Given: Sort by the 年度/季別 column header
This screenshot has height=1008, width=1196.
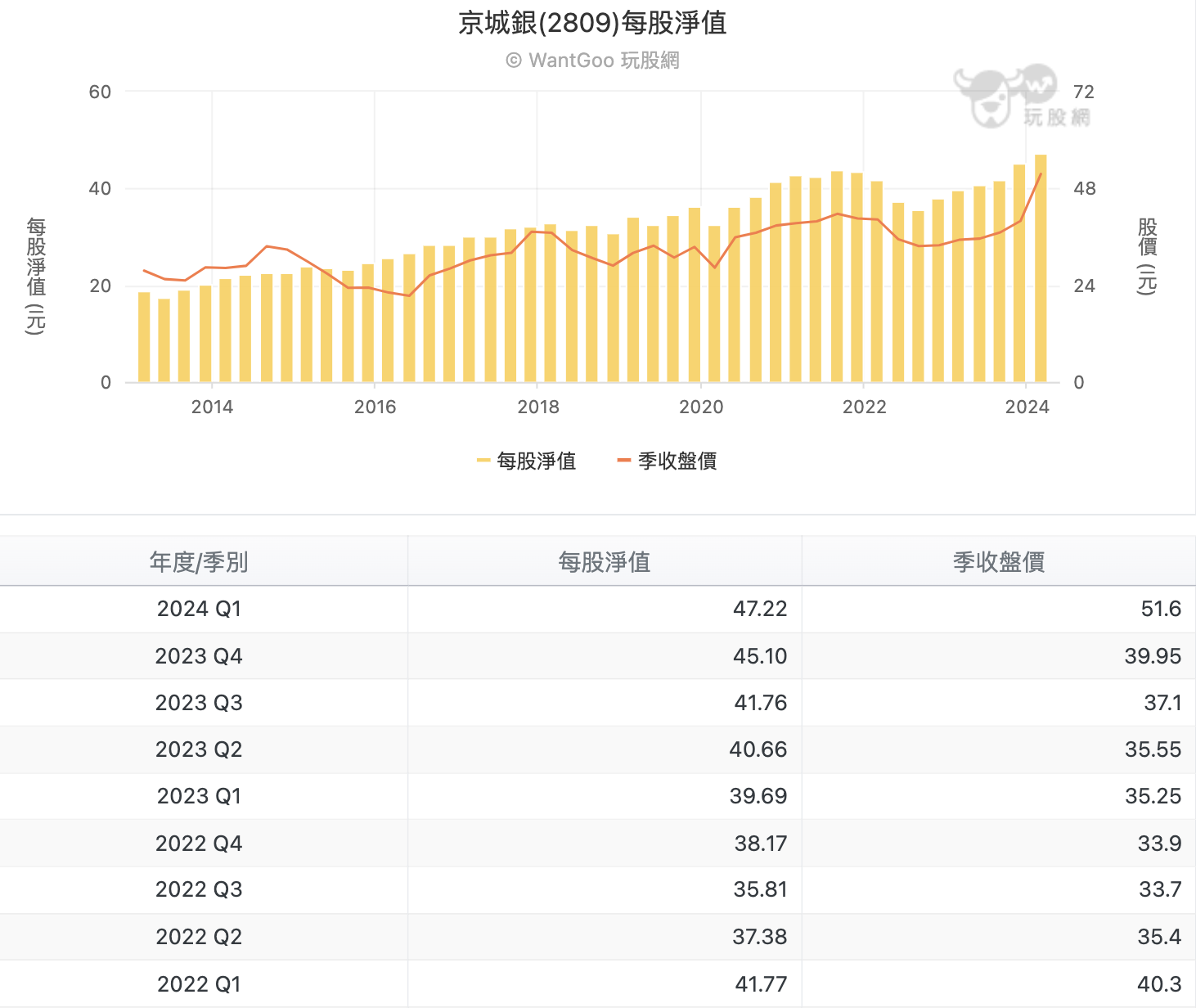Looking at the screenshot, I should 199,562.
